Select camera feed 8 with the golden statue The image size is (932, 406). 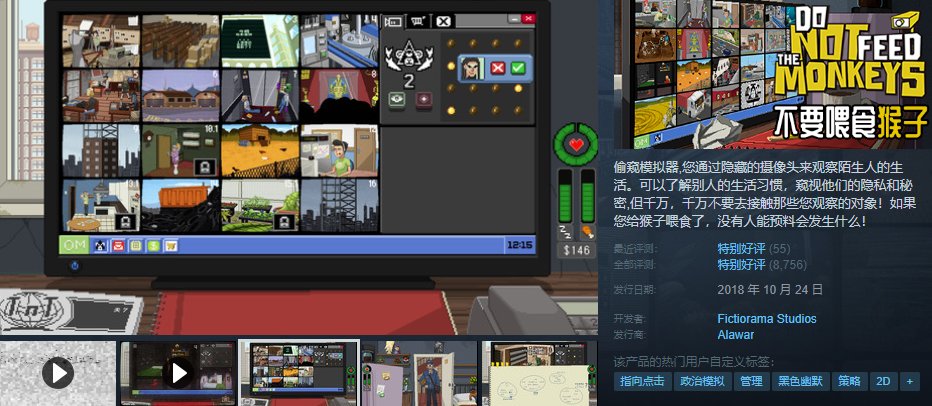tap(339, 96)
